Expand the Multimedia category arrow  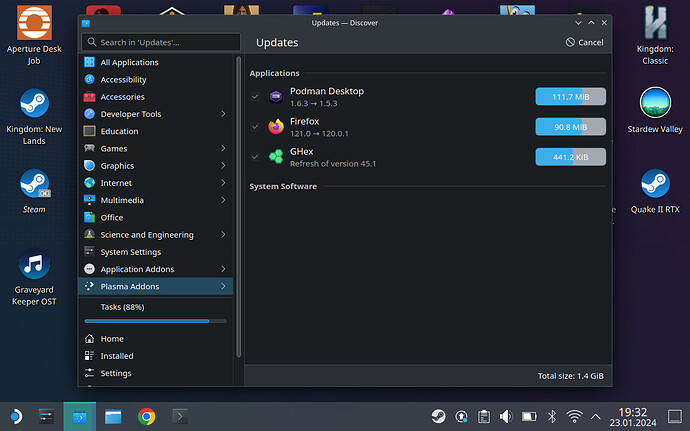[223, 200]
